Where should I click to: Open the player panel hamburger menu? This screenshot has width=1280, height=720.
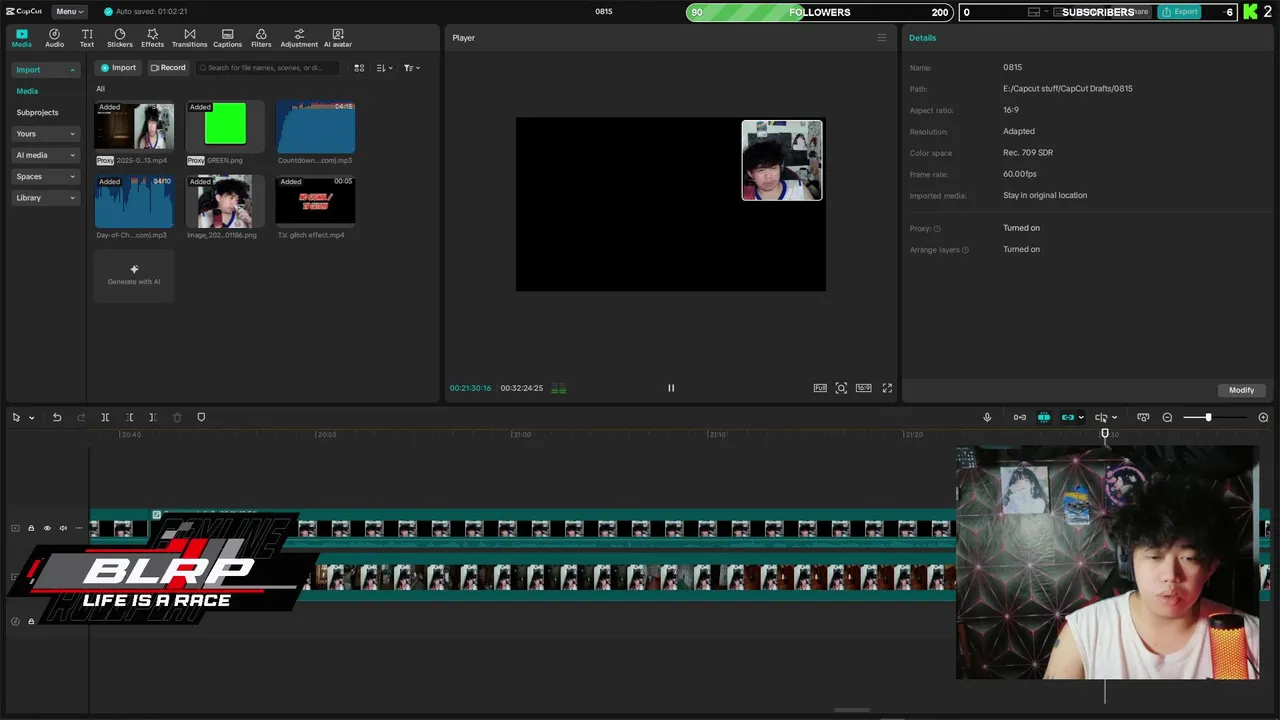point(882,38)
